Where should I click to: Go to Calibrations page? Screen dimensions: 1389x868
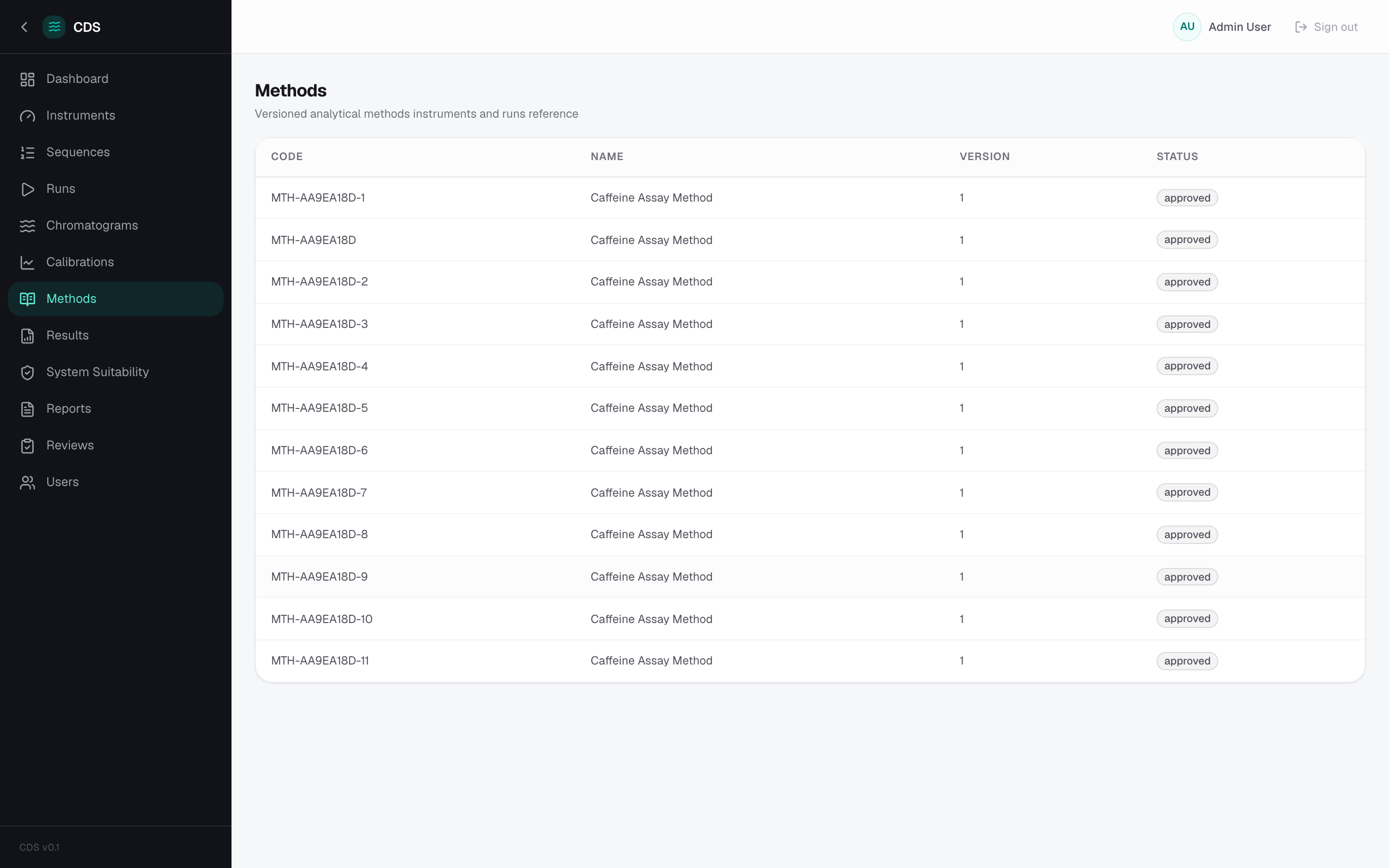click(115, 262)
